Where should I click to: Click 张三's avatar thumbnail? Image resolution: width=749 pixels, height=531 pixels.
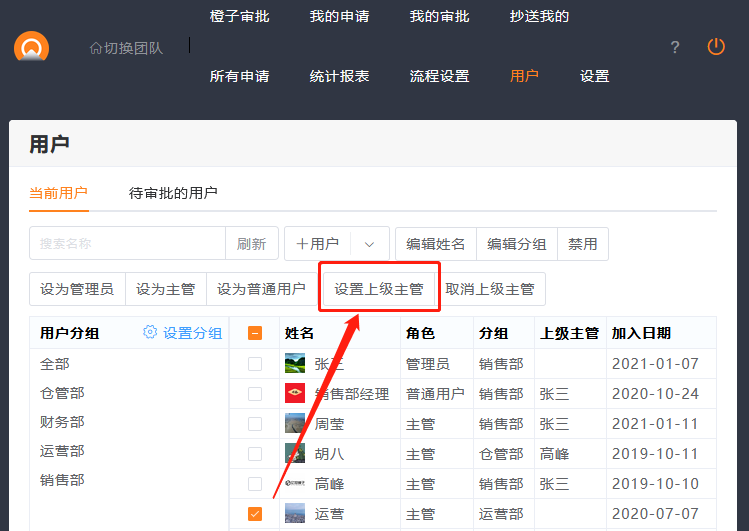pos(295,364)
